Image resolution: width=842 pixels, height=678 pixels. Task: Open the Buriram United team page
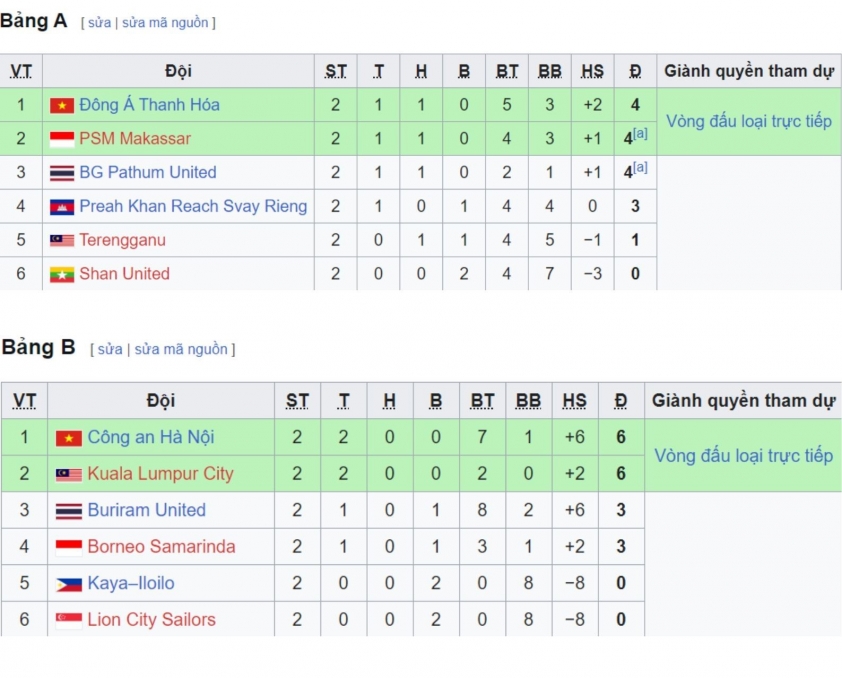pyautogui.click(x=147, y=510)
